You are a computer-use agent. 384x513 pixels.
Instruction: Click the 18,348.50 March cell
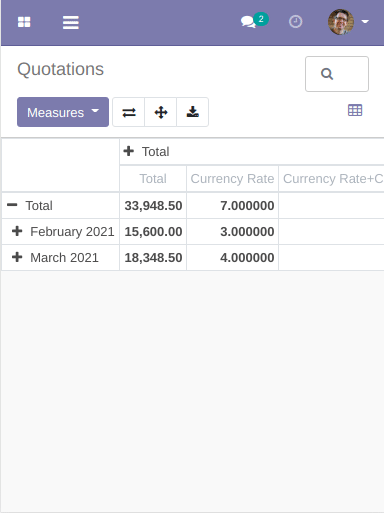pyautogui.click(x=153, y=258)
